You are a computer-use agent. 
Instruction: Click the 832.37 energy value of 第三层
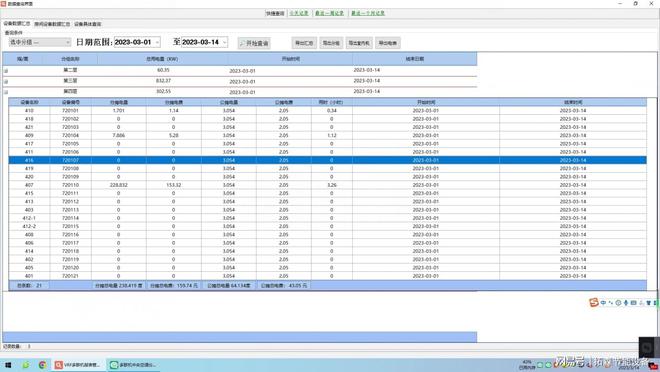[163, 81]
